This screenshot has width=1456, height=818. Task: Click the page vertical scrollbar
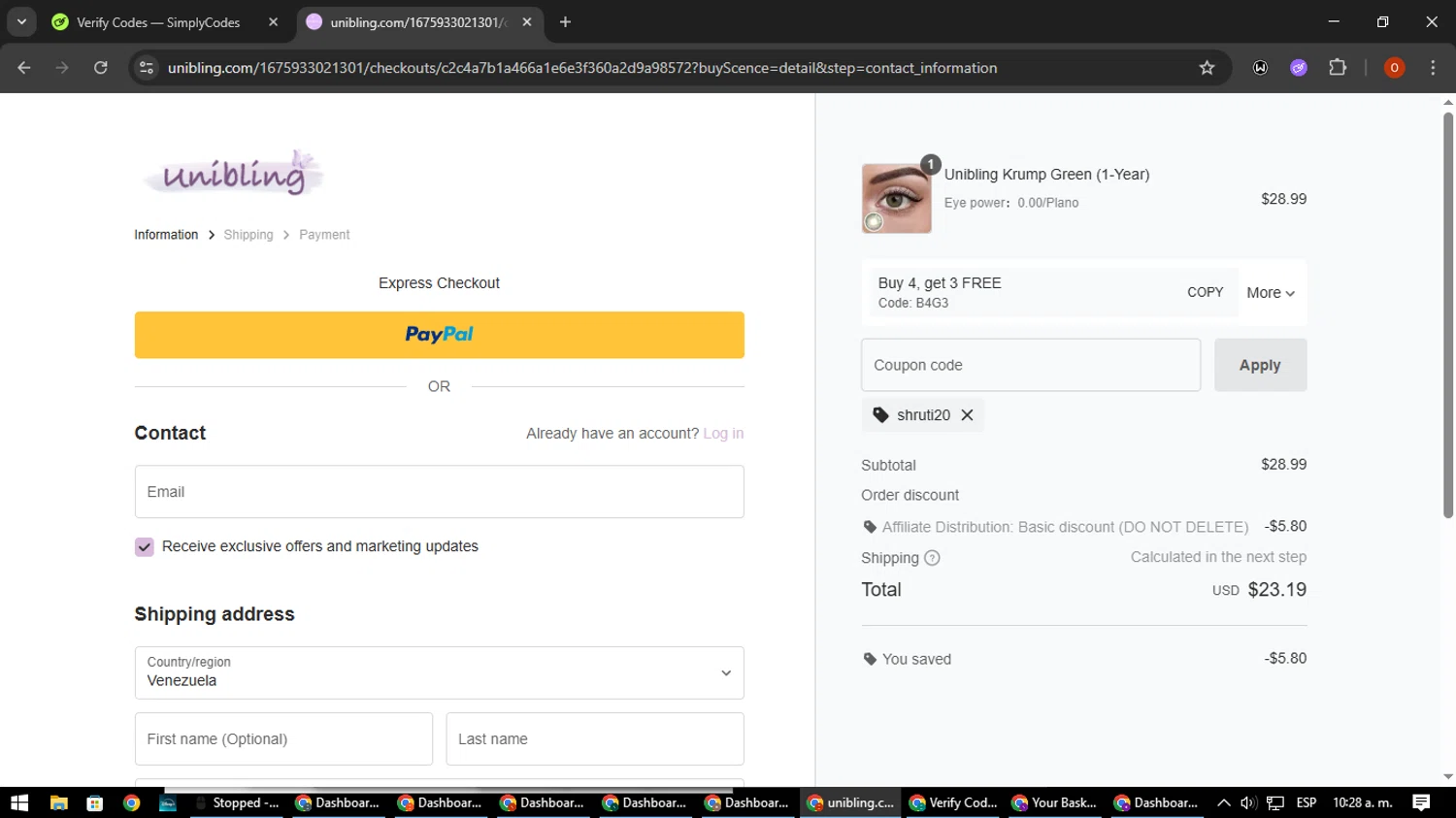[x=1448, y=315]
